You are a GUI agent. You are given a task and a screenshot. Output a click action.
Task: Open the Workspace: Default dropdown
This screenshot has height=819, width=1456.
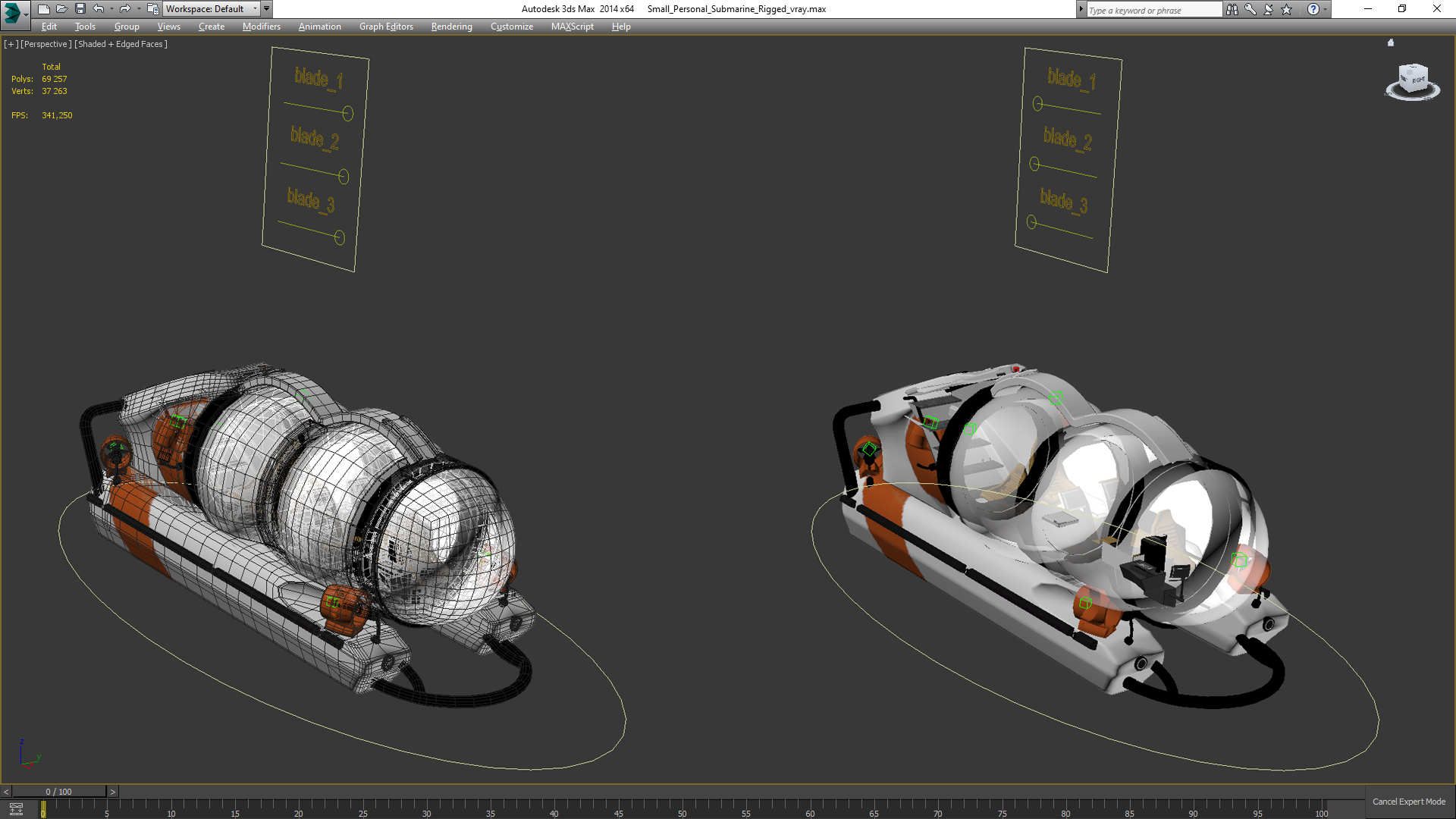211,9
